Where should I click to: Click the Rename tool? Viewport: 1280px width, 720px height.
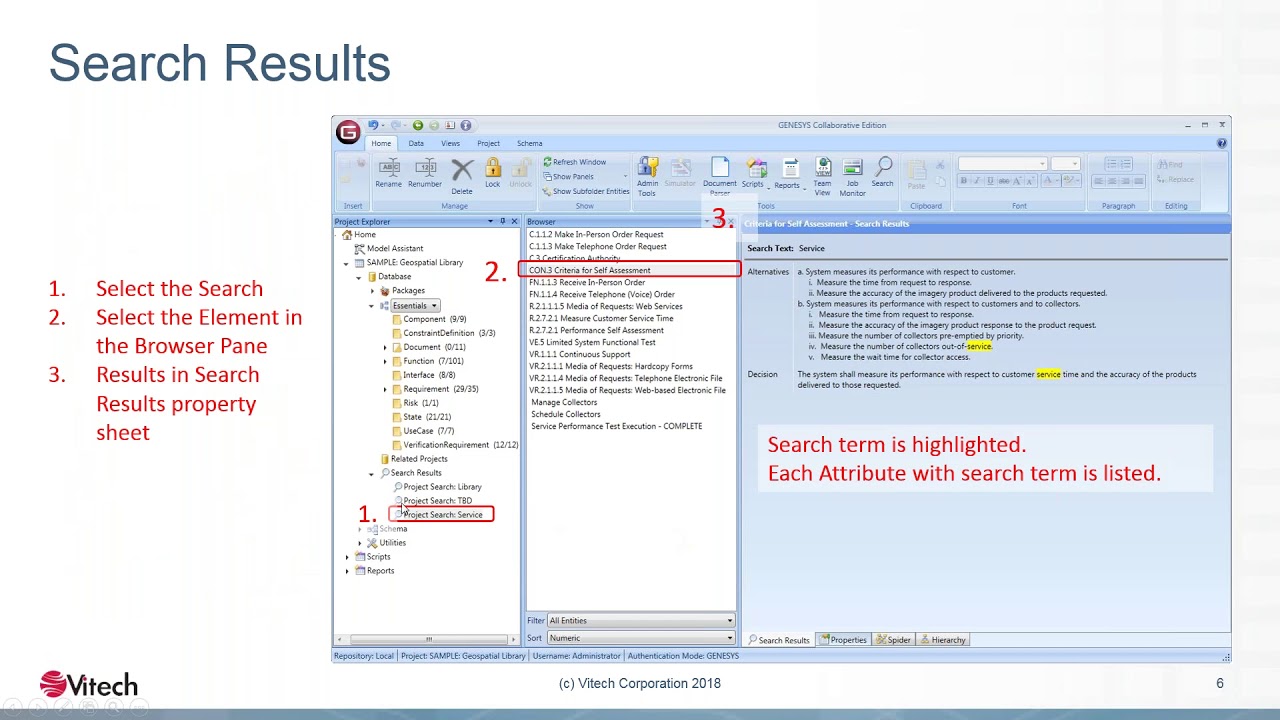point(389,173)
